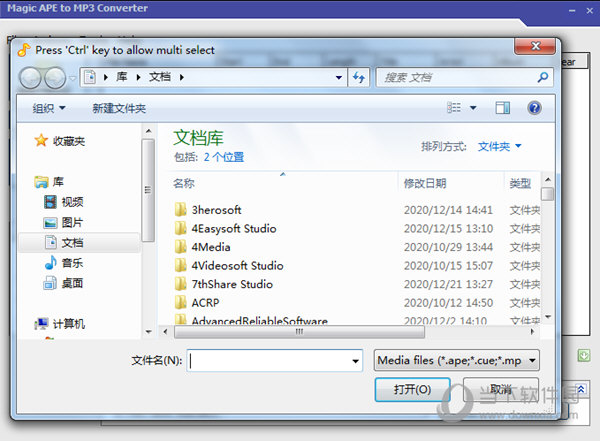Click the refresh arrows icon beside address bar
600x441 pixels.
coord(359,78)
